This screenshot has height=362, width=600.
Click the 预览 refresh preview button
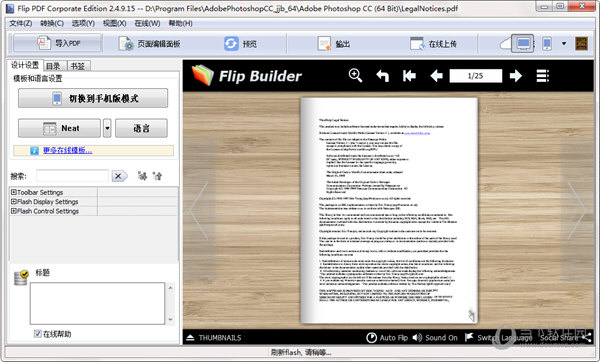tap(240, 44)
